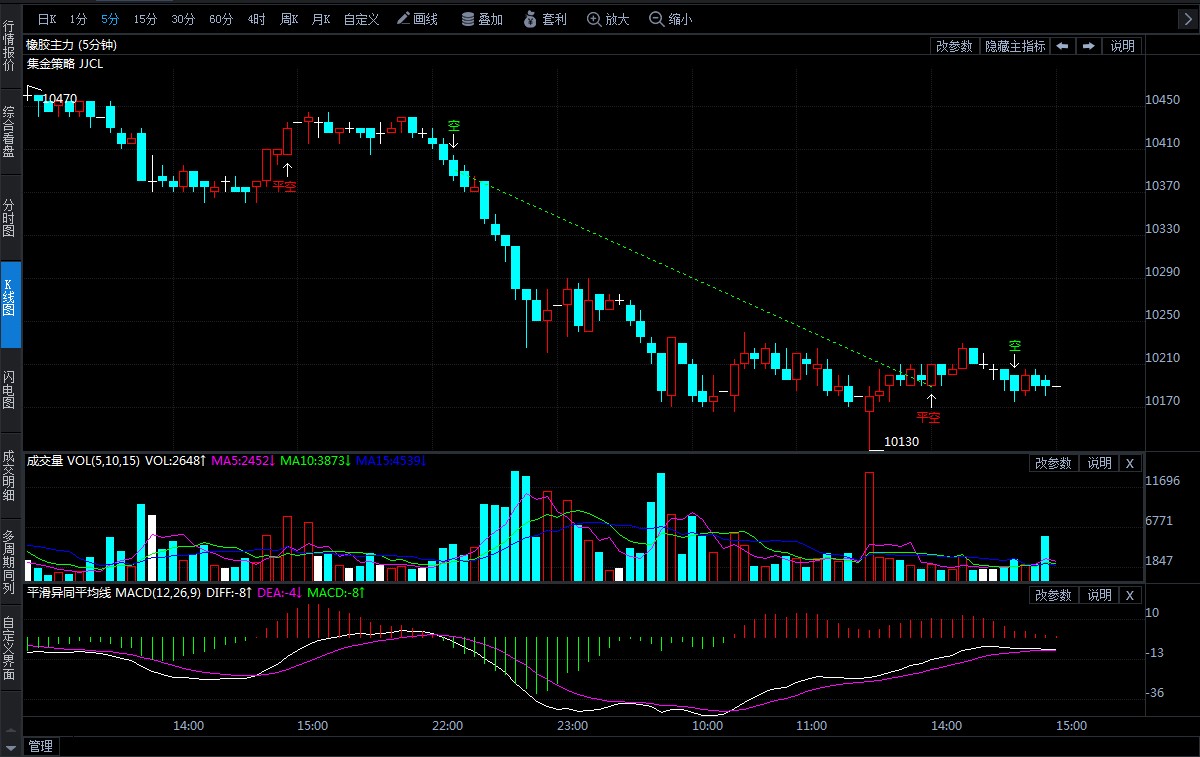1200x757 pixels.
Task: Close the MACD panel with X
Action: click(1130, 595)
